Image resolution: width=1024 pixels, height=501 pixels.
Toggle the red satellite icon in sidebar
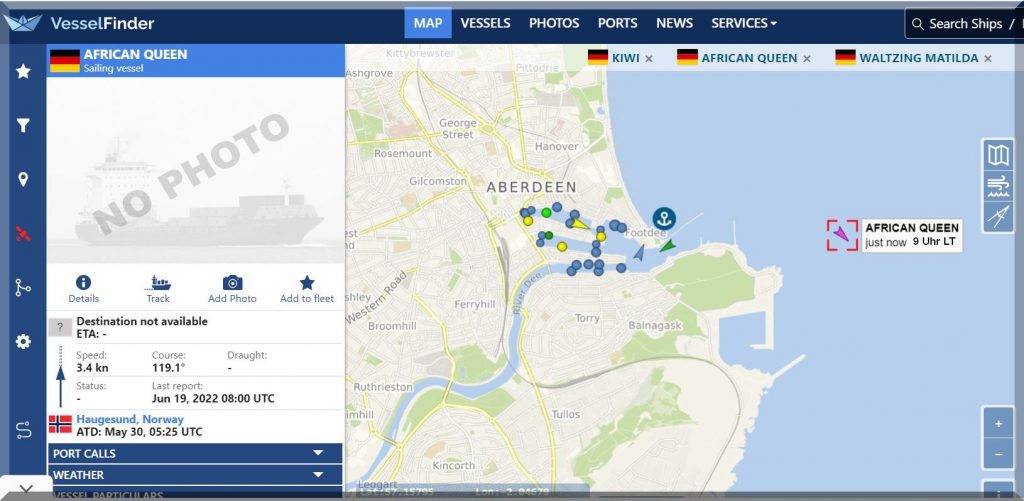pos(23,234)
